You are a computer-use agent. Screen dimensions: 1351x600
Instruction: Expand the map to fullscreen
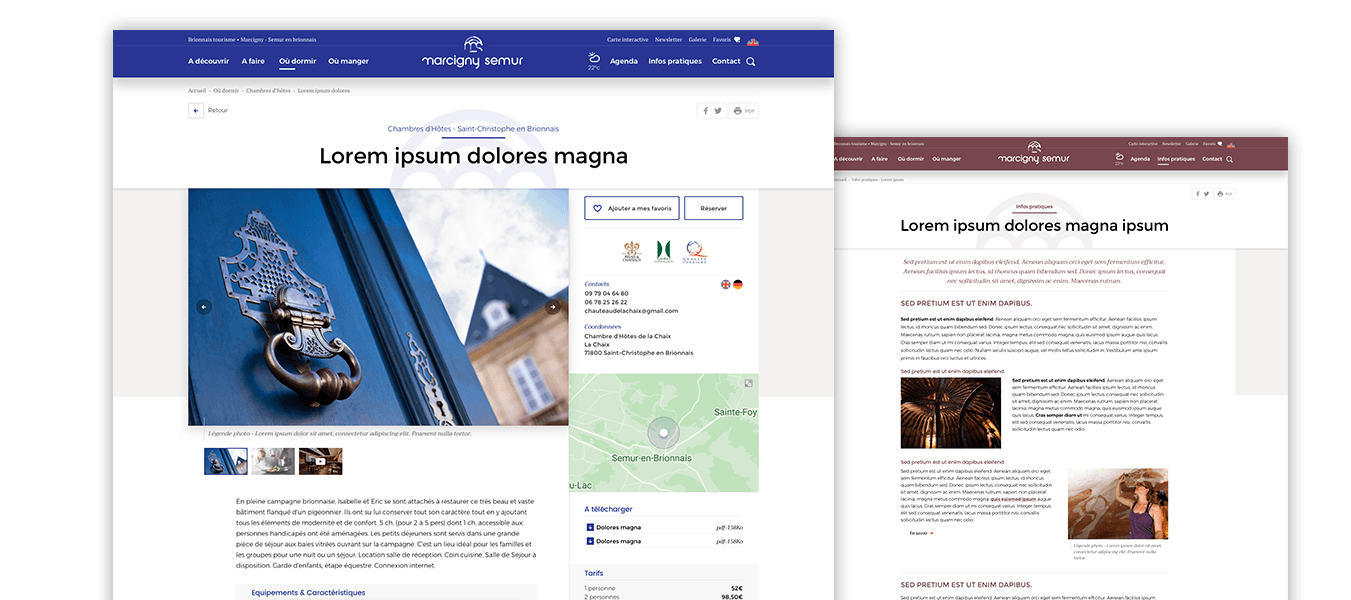pyautogui.click(x=748, y=384)
